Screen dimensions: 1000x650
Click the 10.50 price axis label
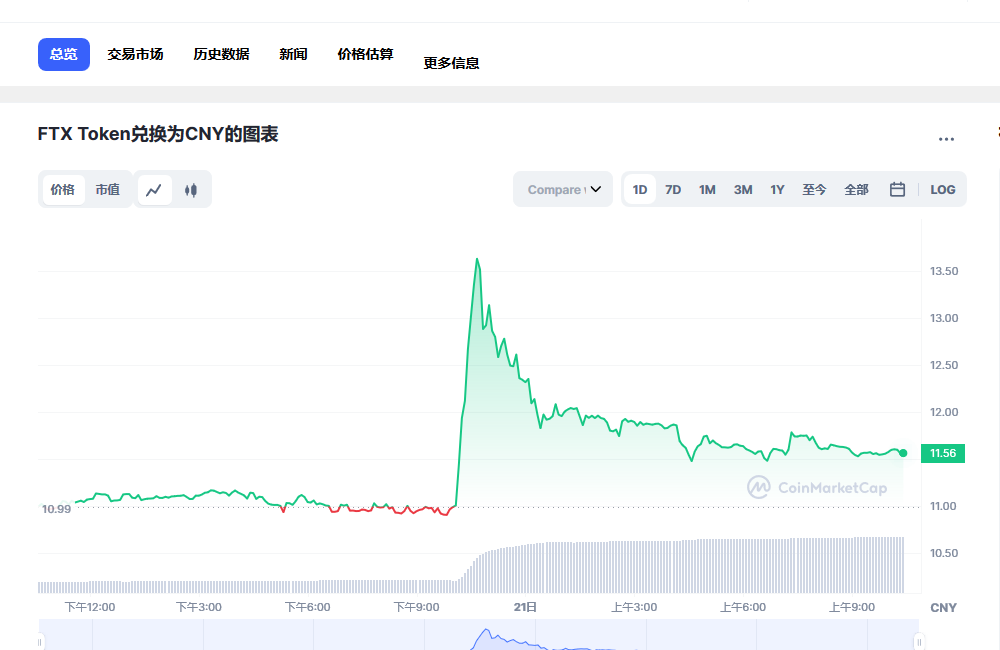944,553
